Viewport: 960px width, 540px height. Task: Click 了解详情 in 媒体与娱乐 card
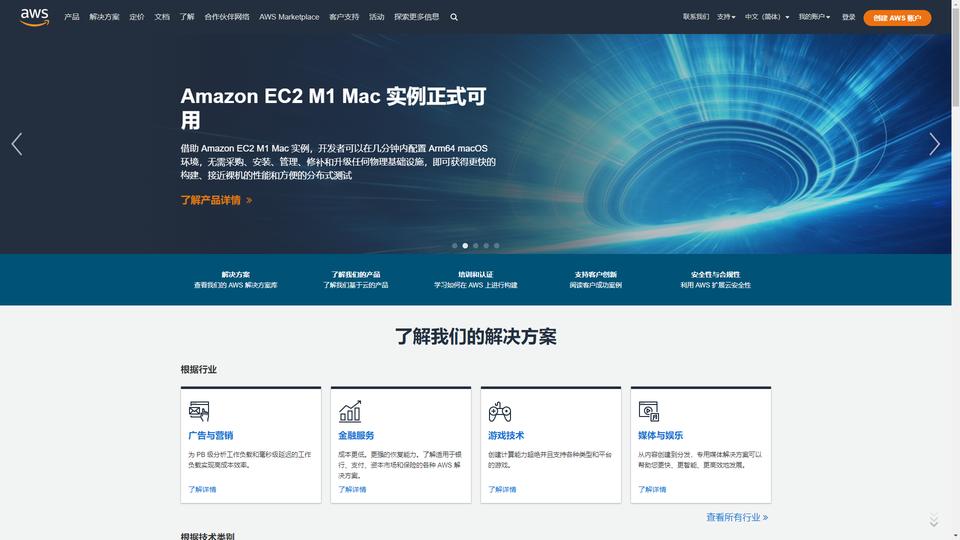point(652,489)
